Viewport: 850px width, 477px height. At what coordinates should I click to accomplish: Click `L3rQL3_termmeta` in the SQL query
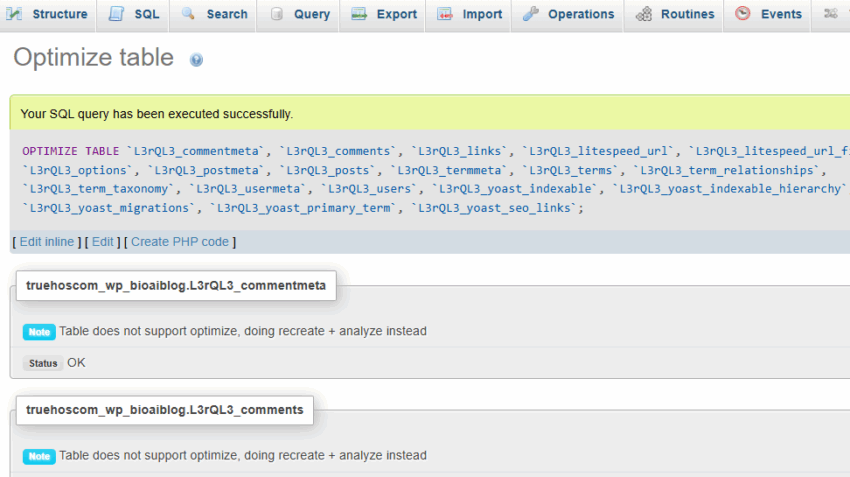point(449,170)
